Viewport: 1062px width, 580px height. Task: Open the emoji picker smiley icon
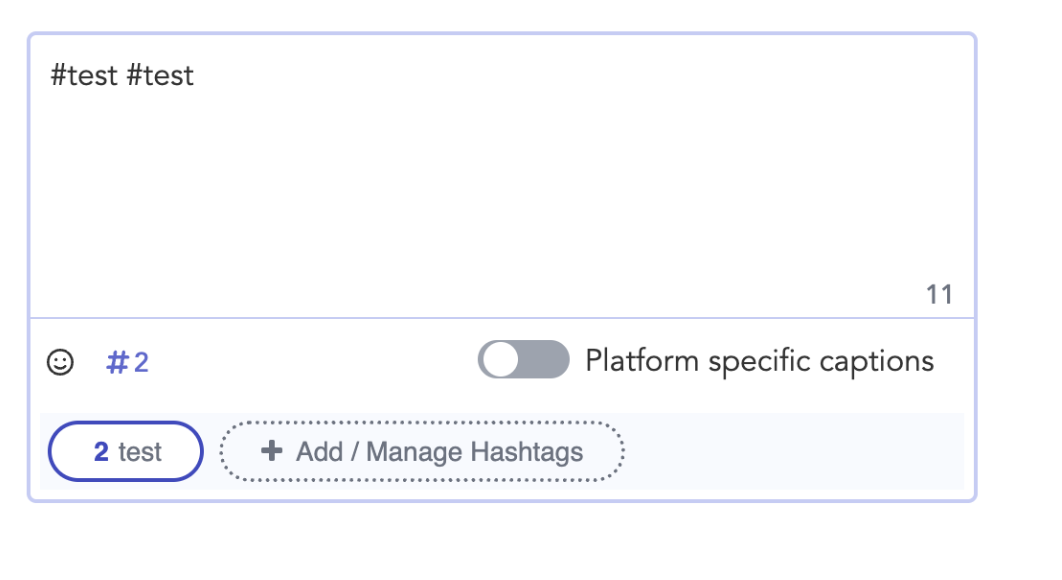point(60,362)
